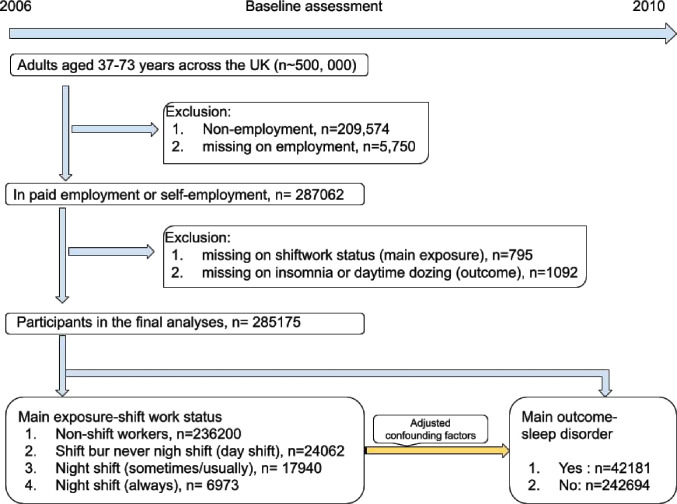
Task: Click the first 'Exclusion:' label near non-employment
Action: [x=199, y=112]
